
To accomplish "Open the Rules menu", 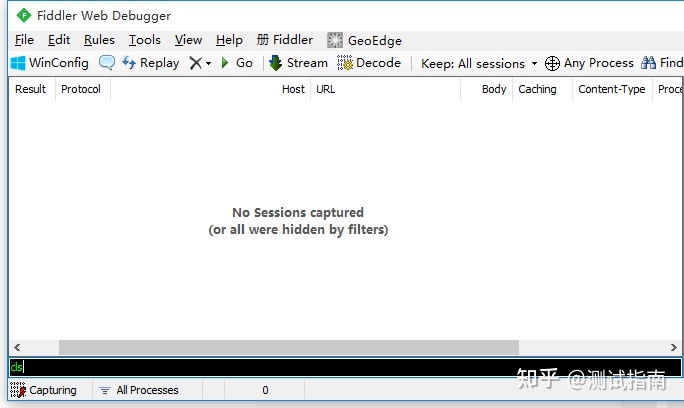I will pyautogui.click(x=99, y=40).
